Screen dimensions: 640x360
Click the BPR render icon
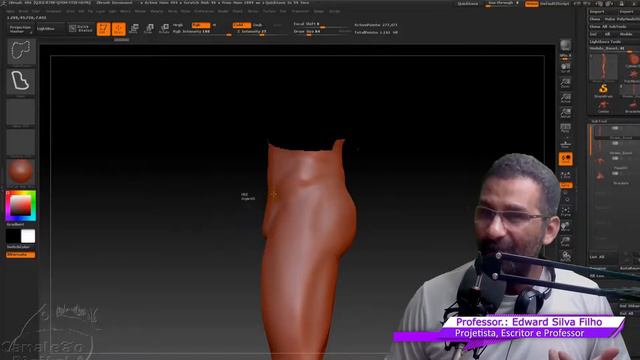[x=565, y=45]
